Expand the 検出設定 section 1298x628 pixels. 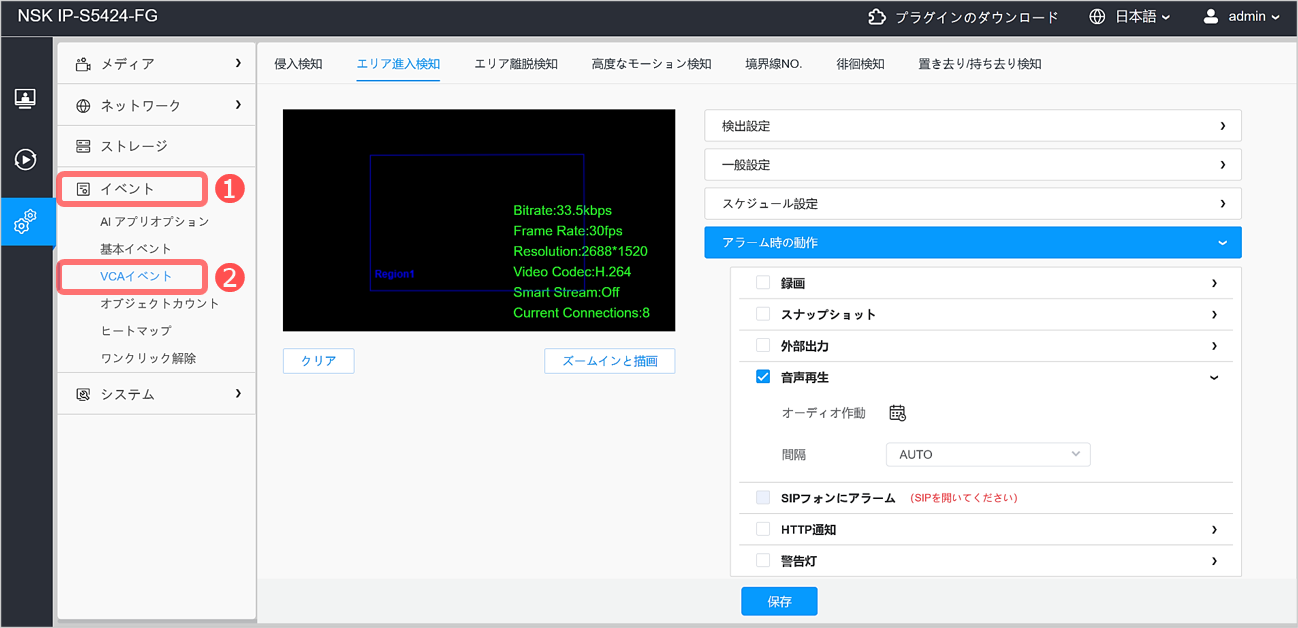(x=972, y=126)
